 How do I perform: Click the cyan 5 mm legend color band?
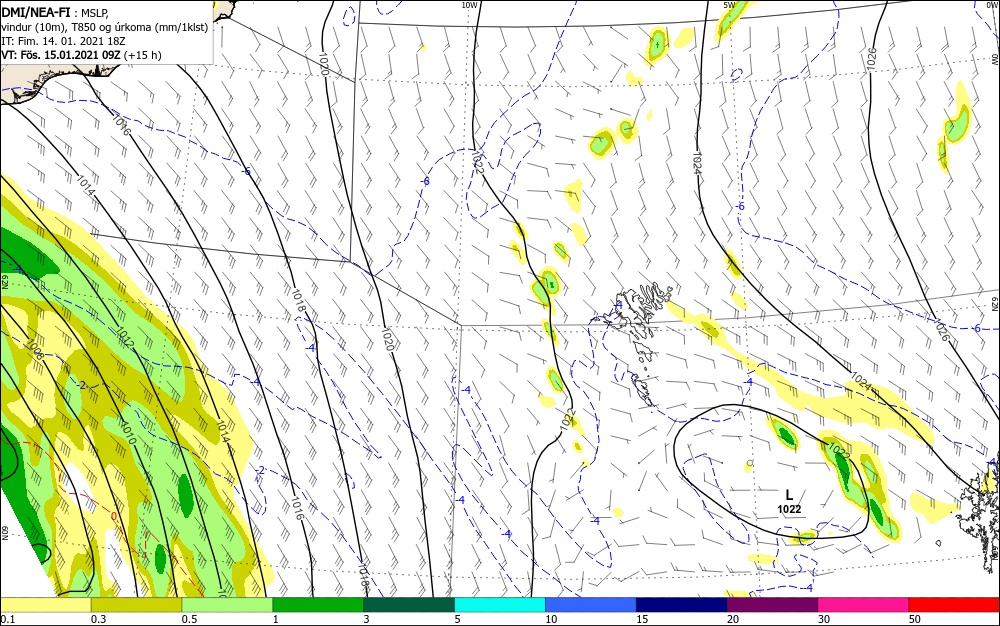pos(500,605)
